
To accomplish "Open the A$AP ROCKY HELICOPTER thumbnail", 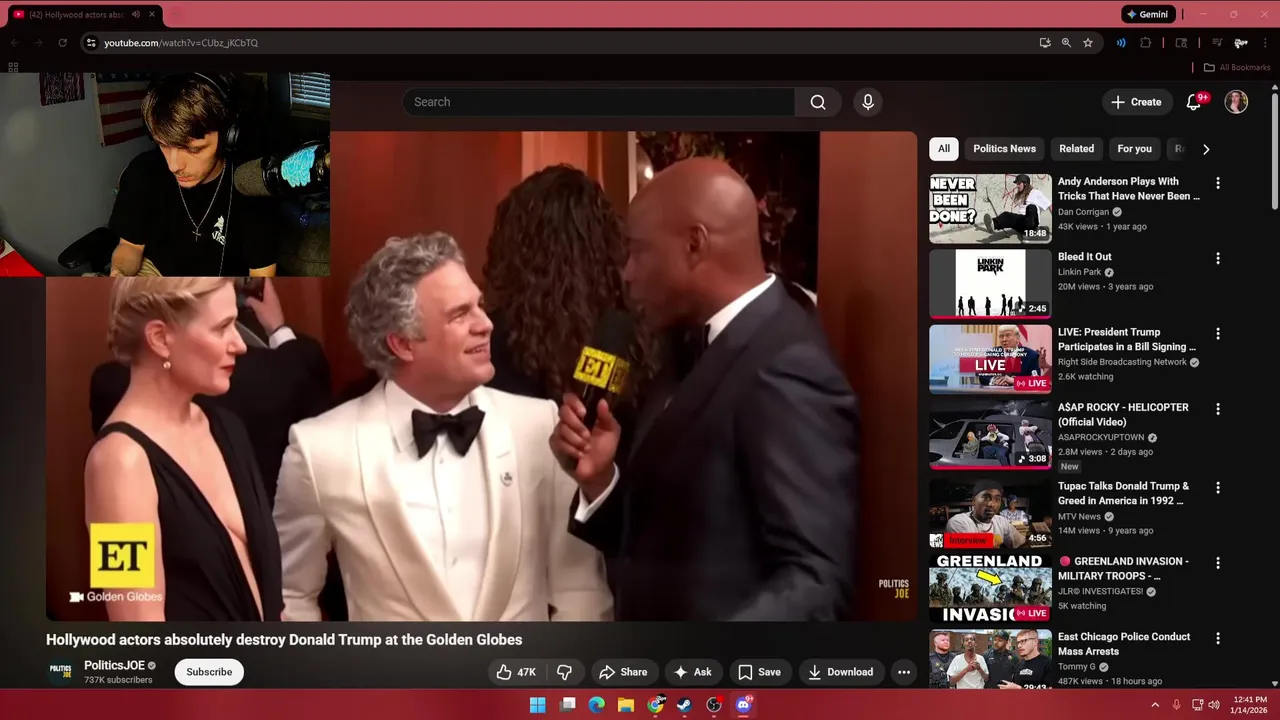I will pos(990,434).
